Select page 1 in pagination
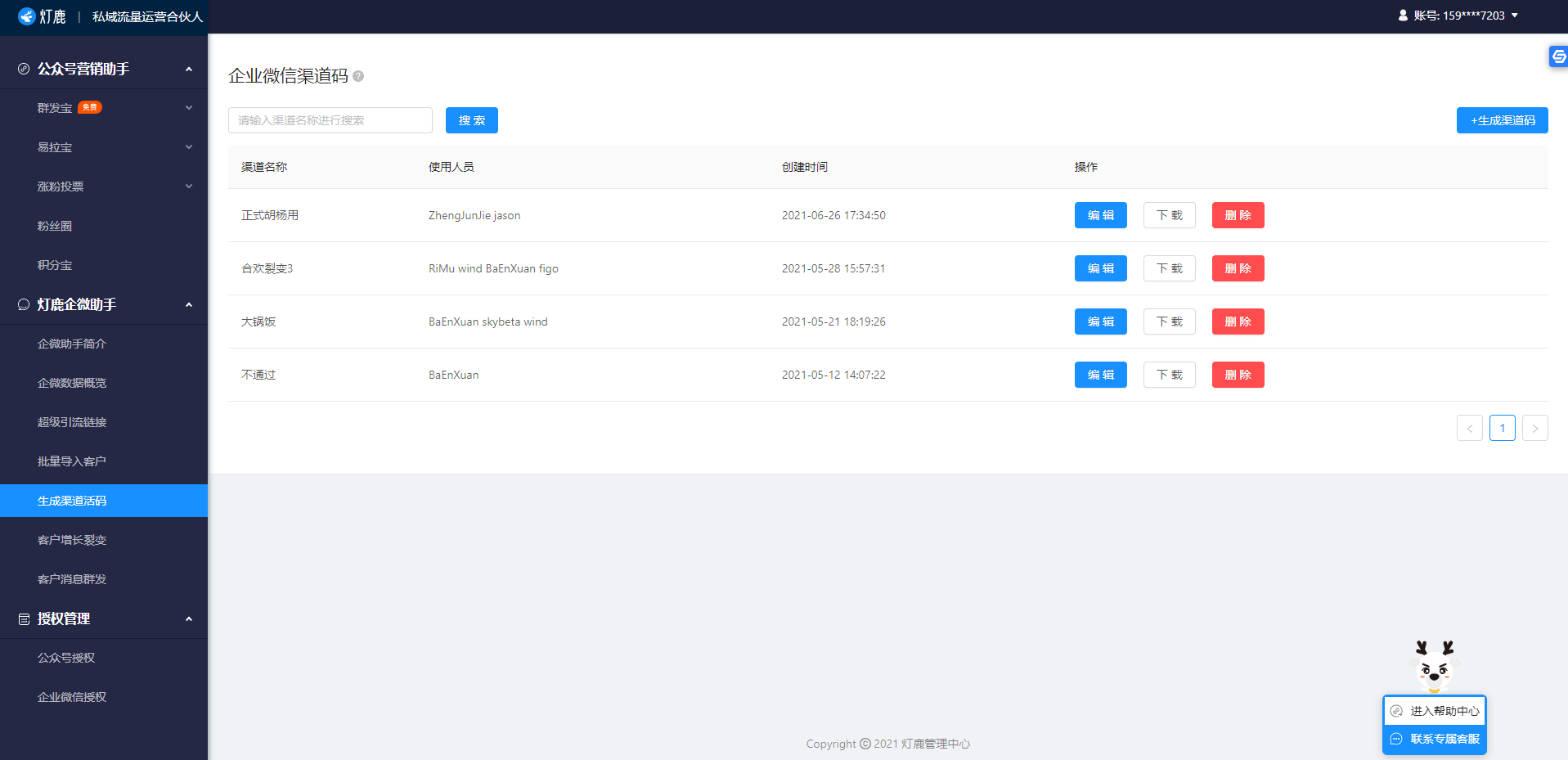Viewport: 1568px width, 760px height. 1503,428
